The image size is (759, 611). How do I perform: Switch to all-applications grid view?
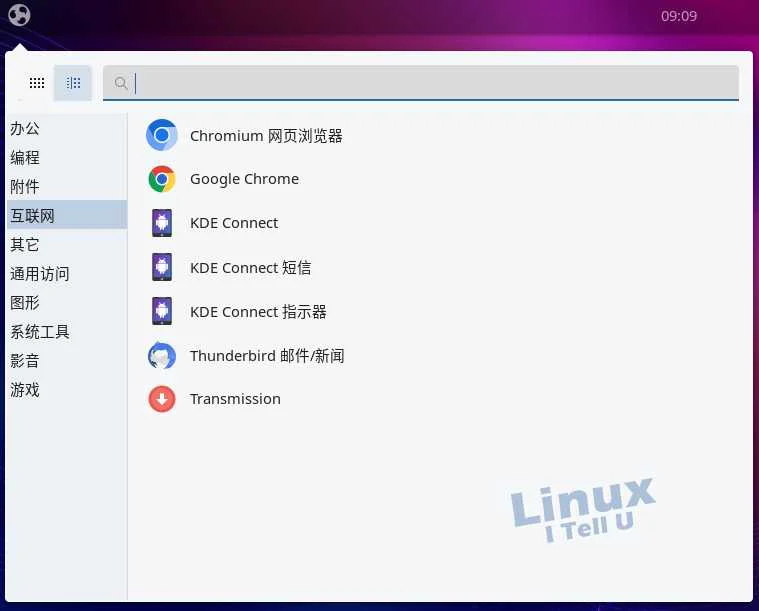pos(37,83)
